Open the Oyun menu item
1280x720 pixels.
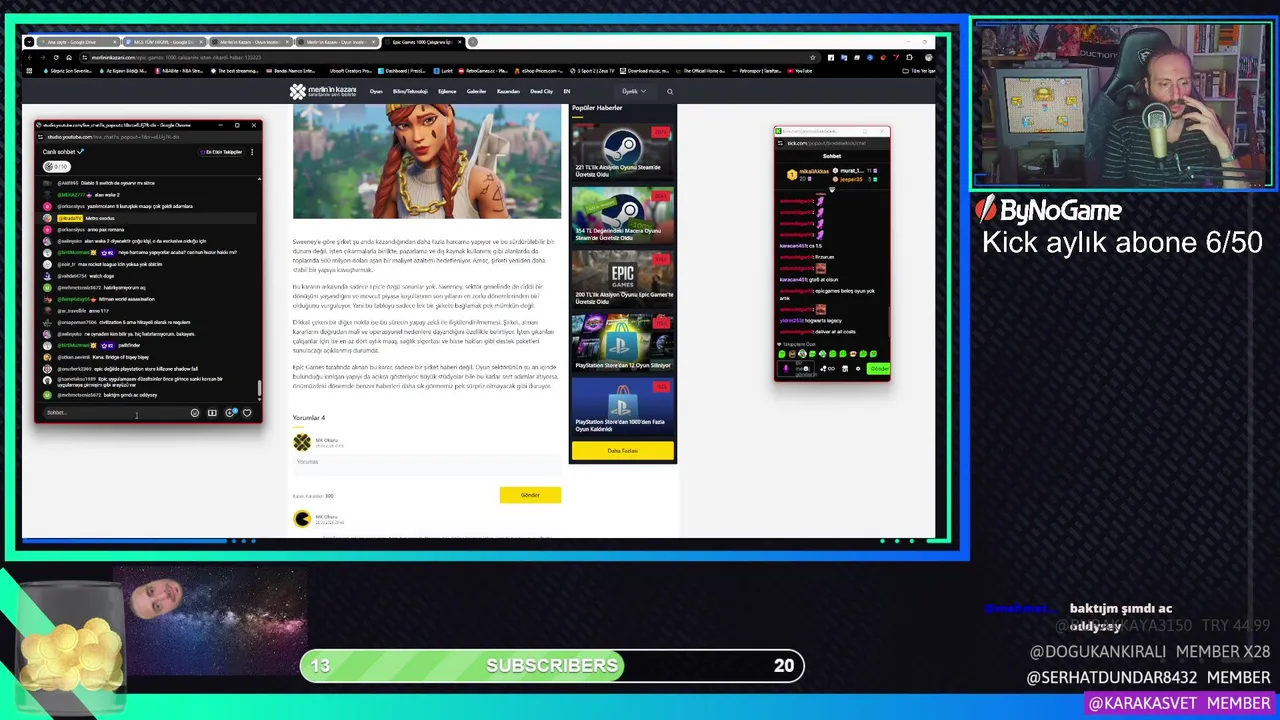[376, 91]
